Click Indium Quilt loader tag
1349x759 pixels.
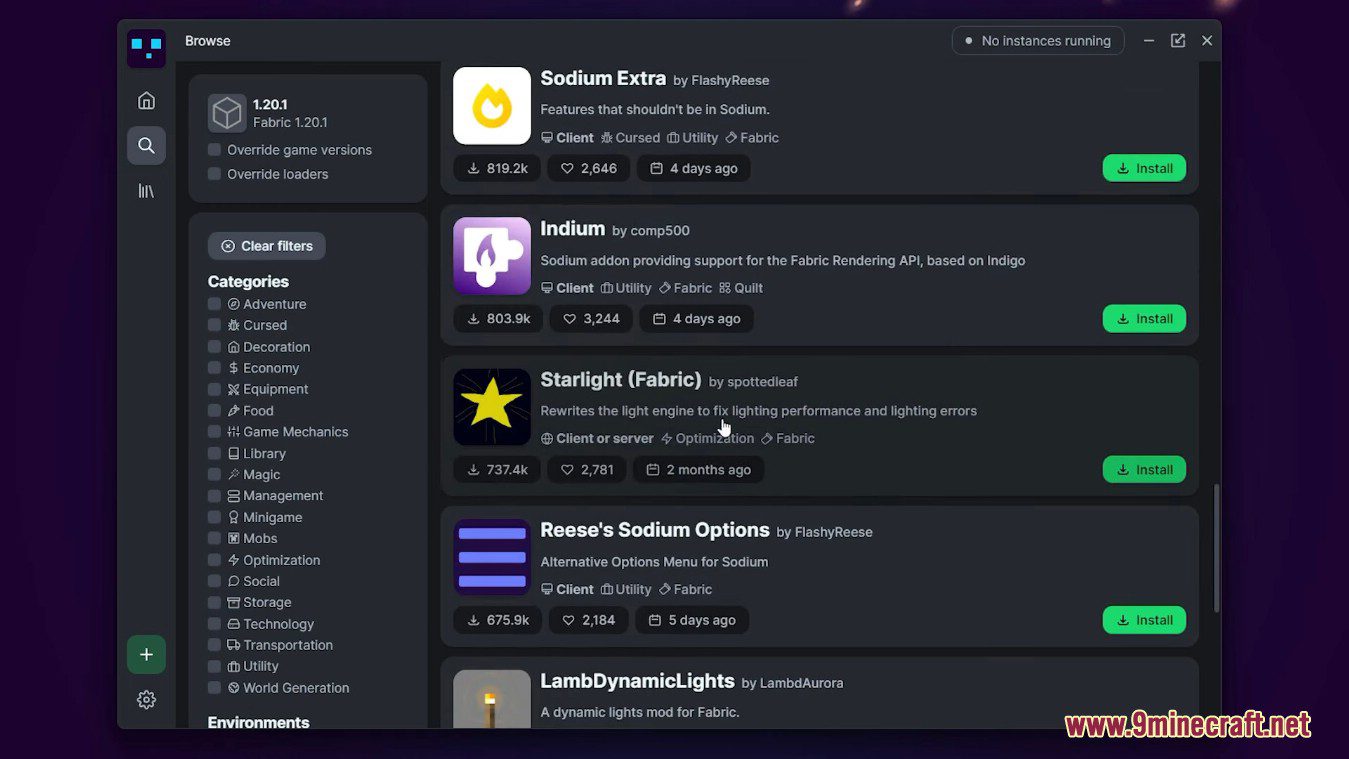click(741, 288)
